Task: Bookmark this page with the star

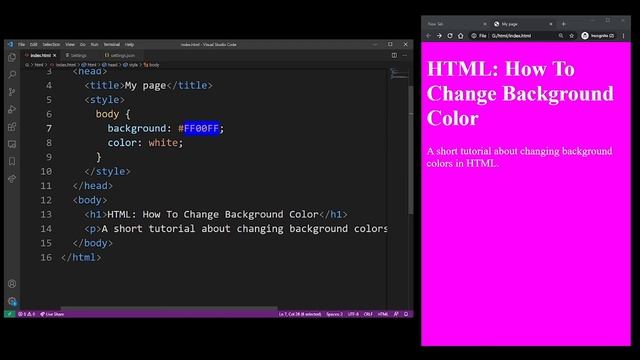Action: pyautogui.click(x=572, y=36)
